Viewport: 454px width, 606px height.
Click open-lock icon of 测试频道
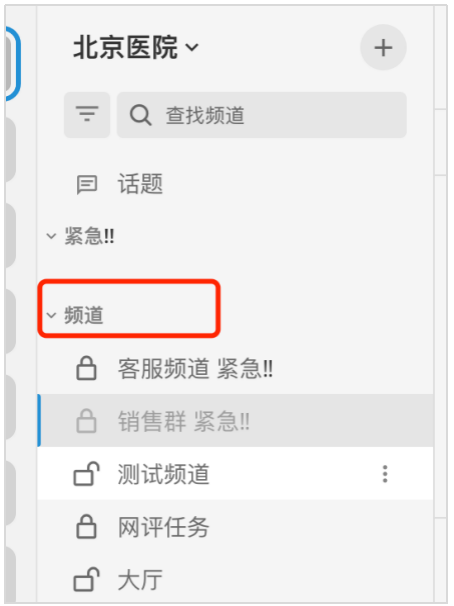pos(87,473)
